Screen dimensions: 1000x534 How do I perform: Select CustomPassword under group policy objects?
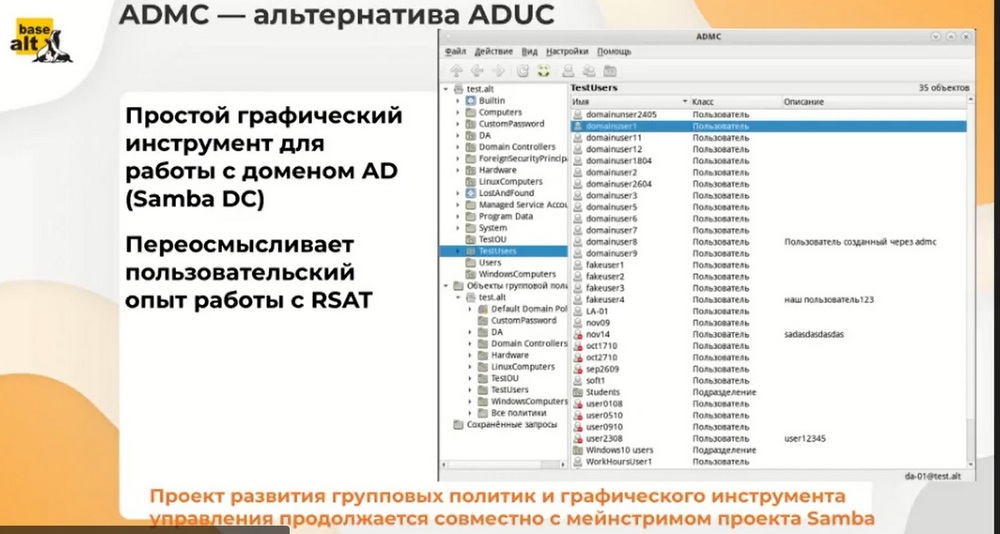point(524,320)
